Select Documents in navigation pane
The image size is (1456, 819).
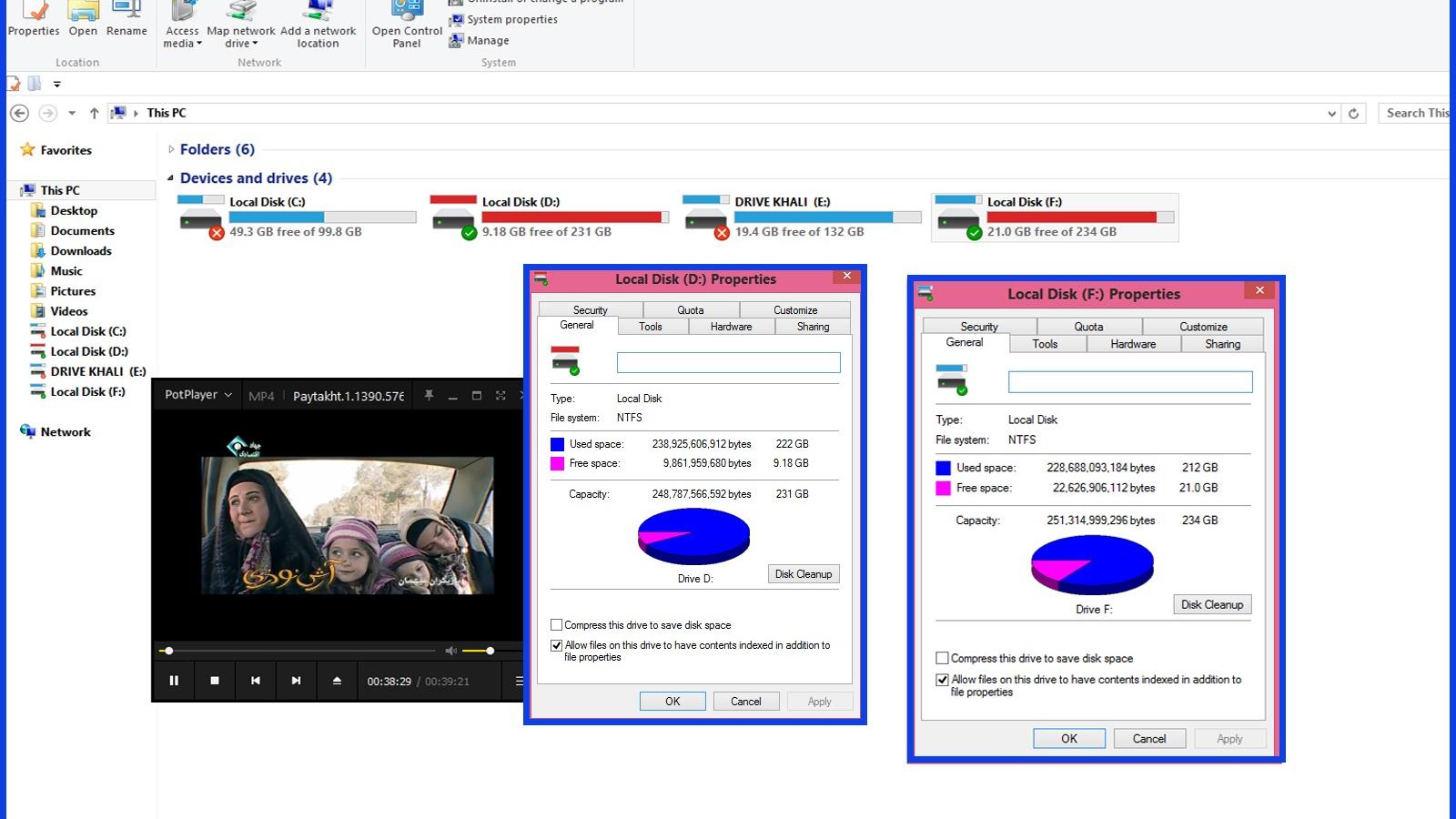[72, 230]
